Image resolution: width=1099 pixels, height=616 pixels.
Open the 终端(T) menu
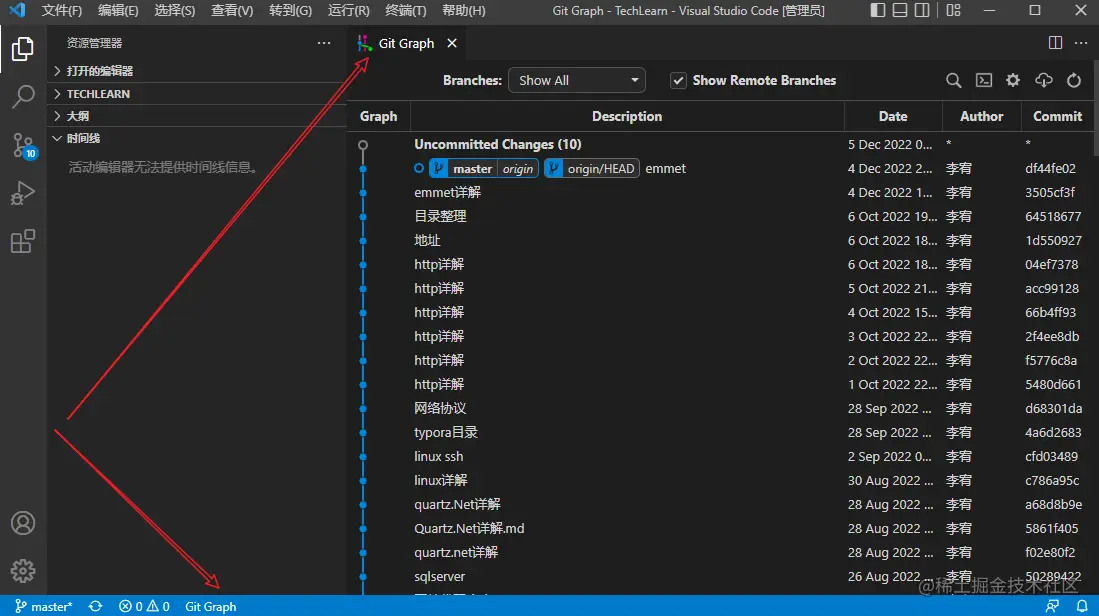tap(405, 11)
